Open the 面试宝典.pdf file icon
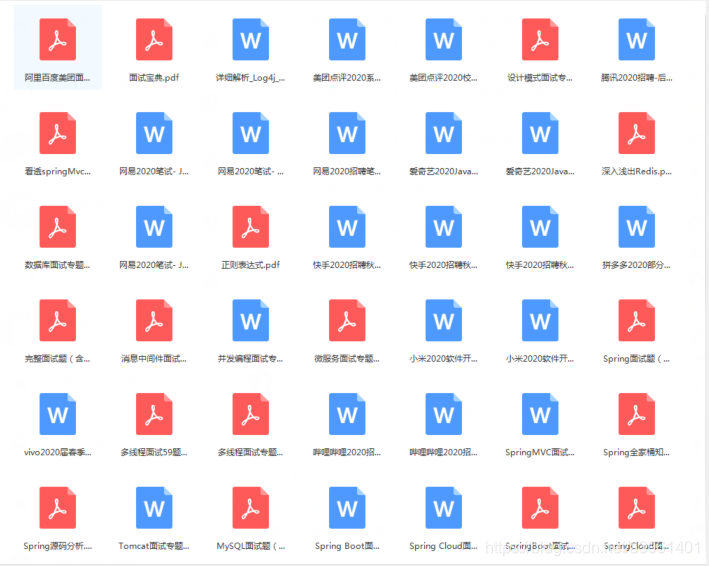Viewport: 709px width, 566px height. 154,39
